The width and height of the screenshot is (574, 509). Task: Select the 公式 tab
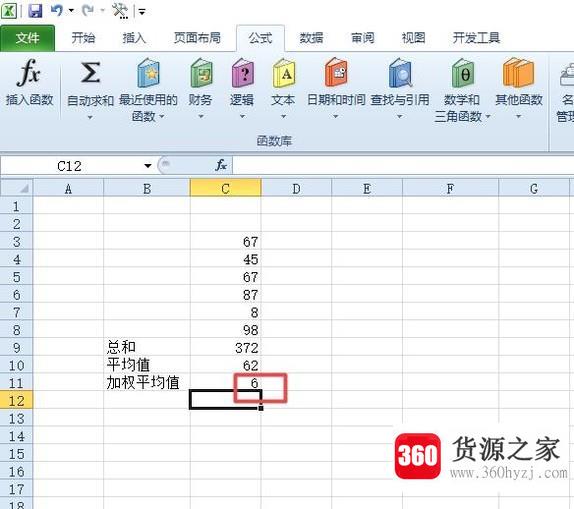tap(260, 38)
